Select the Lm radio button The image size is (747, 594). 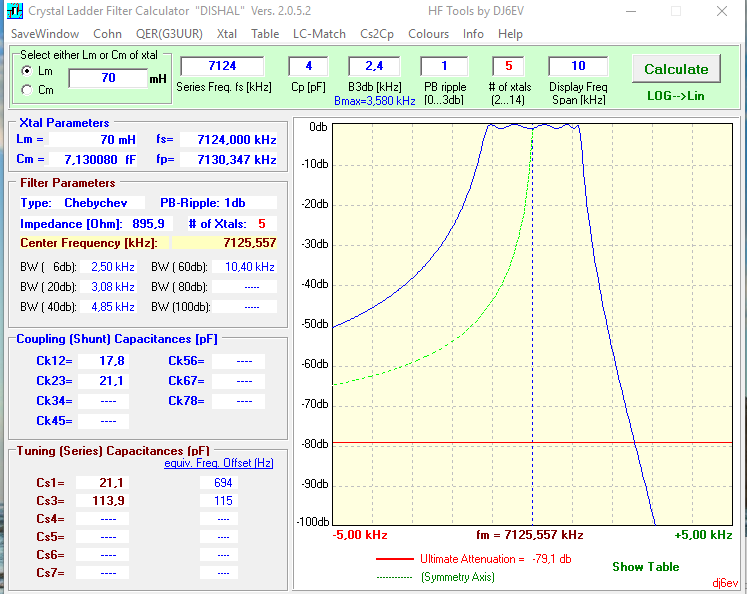(x=27, y=71)
